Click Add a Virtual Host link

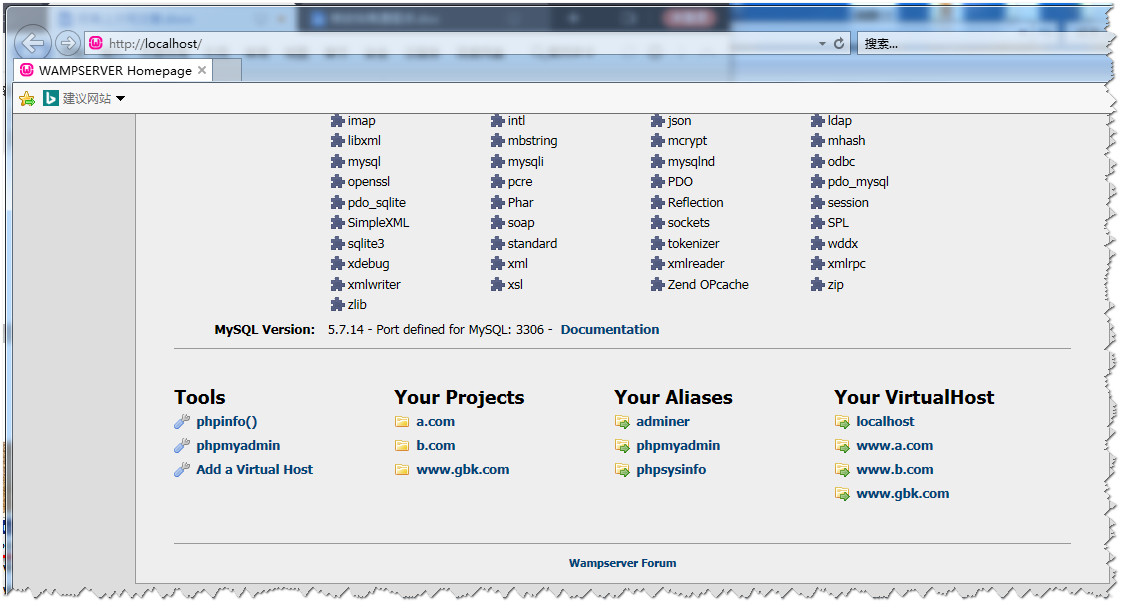(x=254, y=469)
